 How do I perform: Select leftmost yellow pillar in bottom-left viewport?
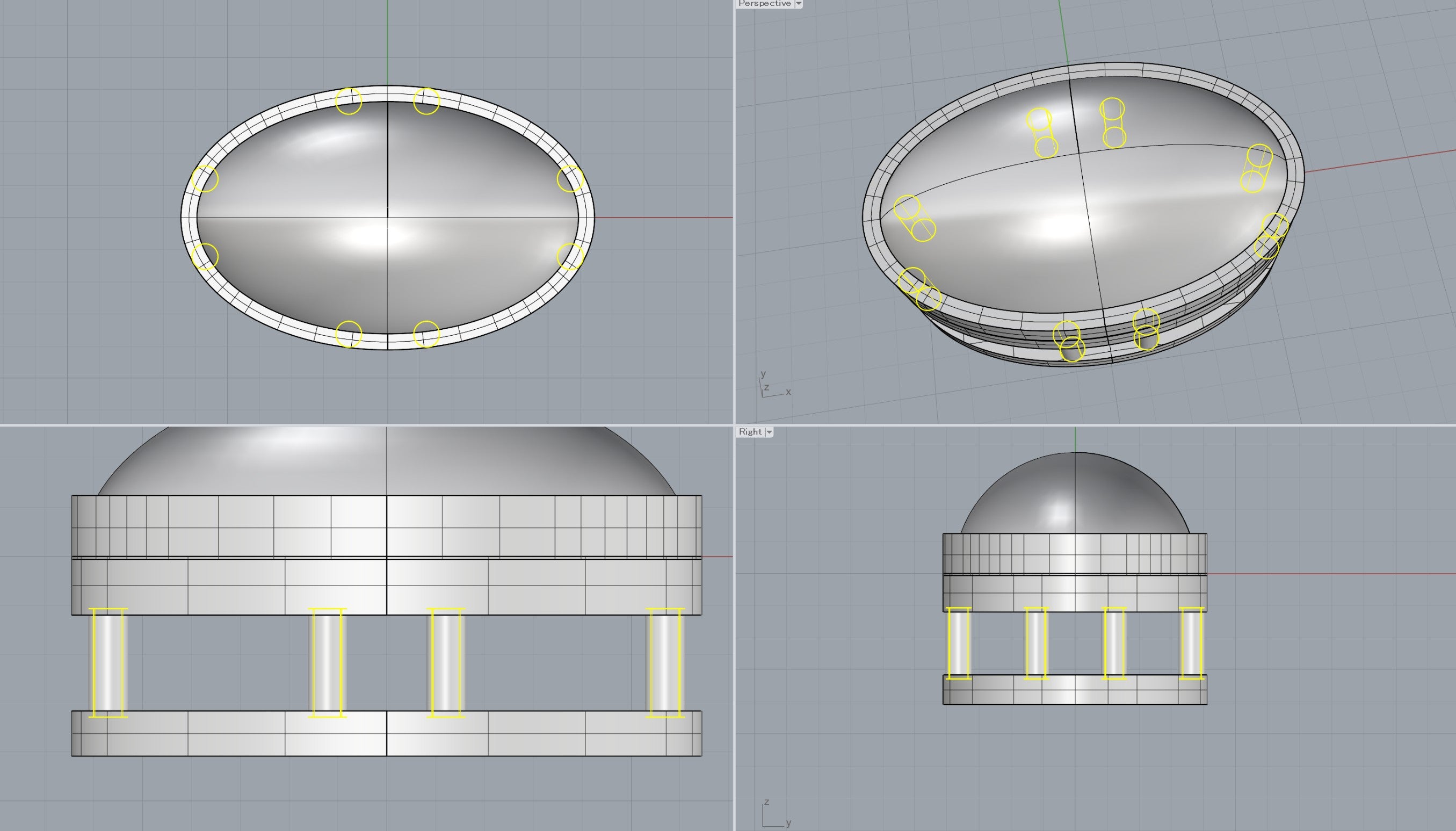coord(108,662)
